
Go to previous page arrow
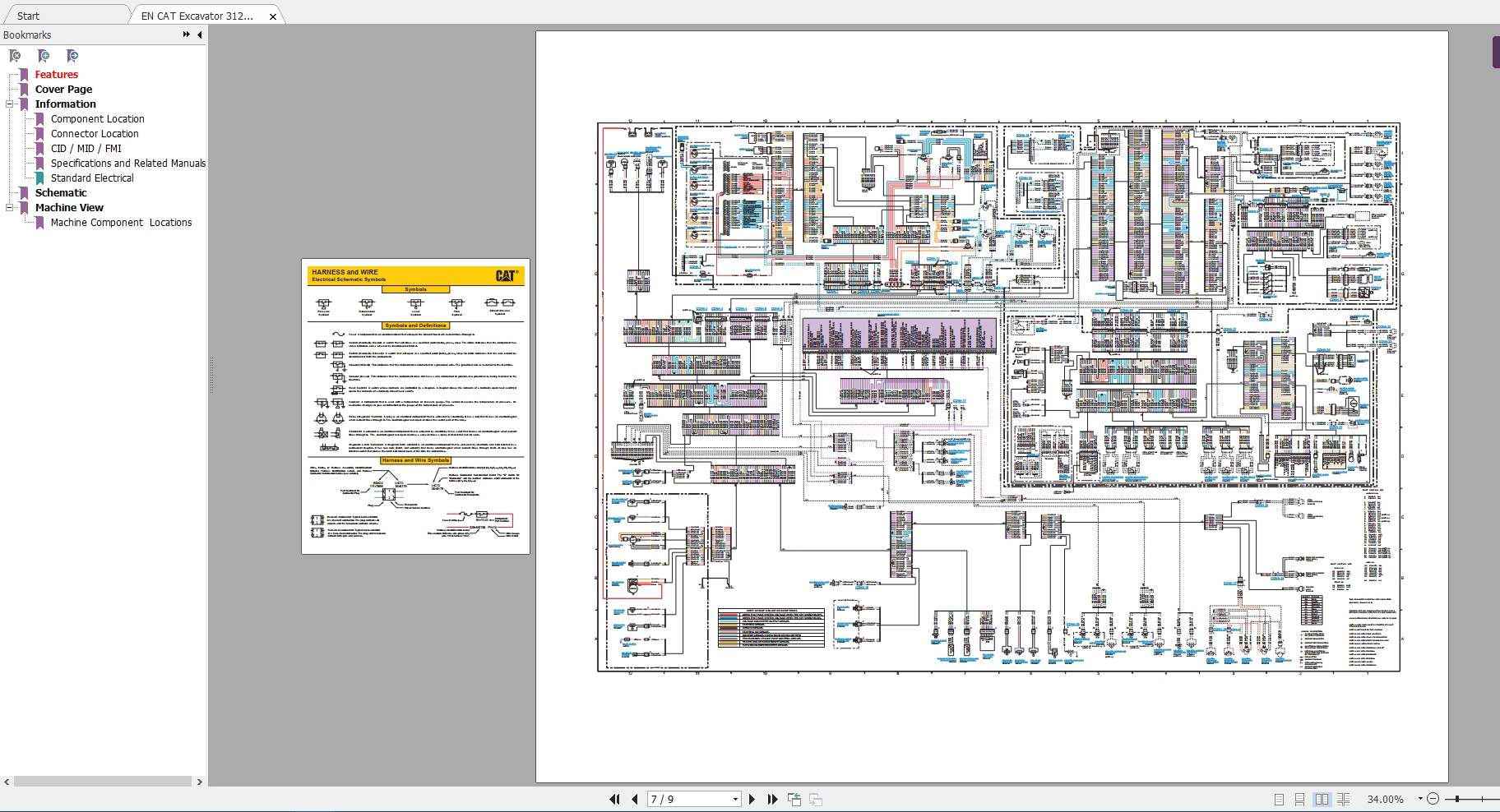[634, 799]
